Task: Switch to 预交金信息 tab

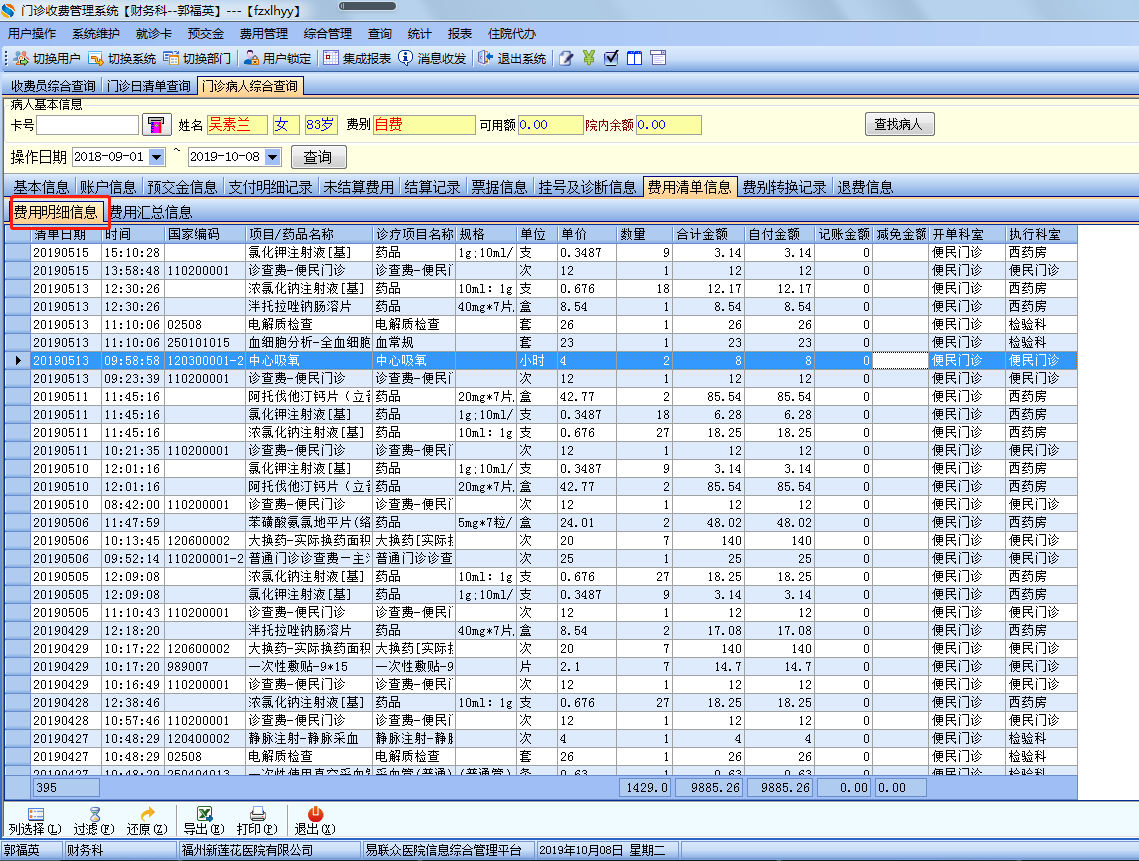Action: (x=182, y=187)
